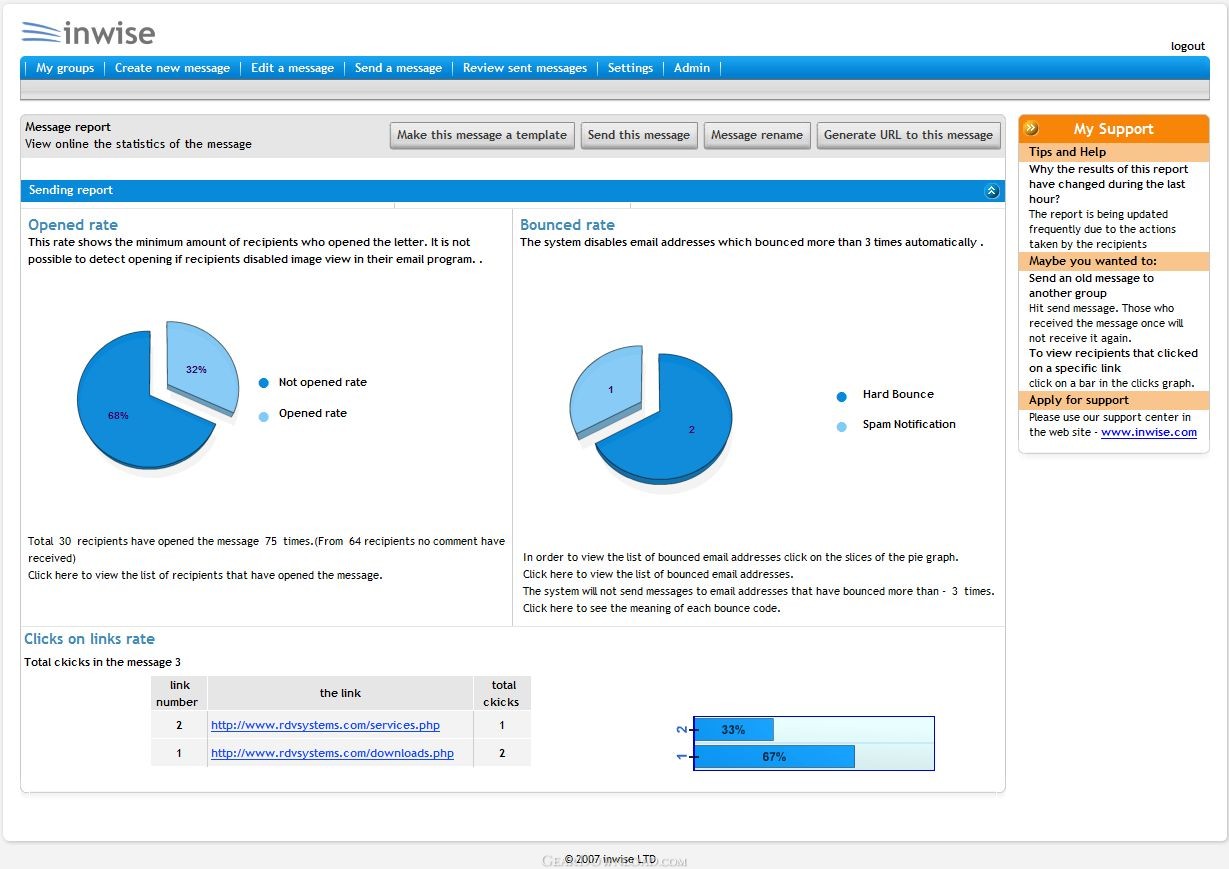Click the Hard Bounce legend label

pos(898,394)
